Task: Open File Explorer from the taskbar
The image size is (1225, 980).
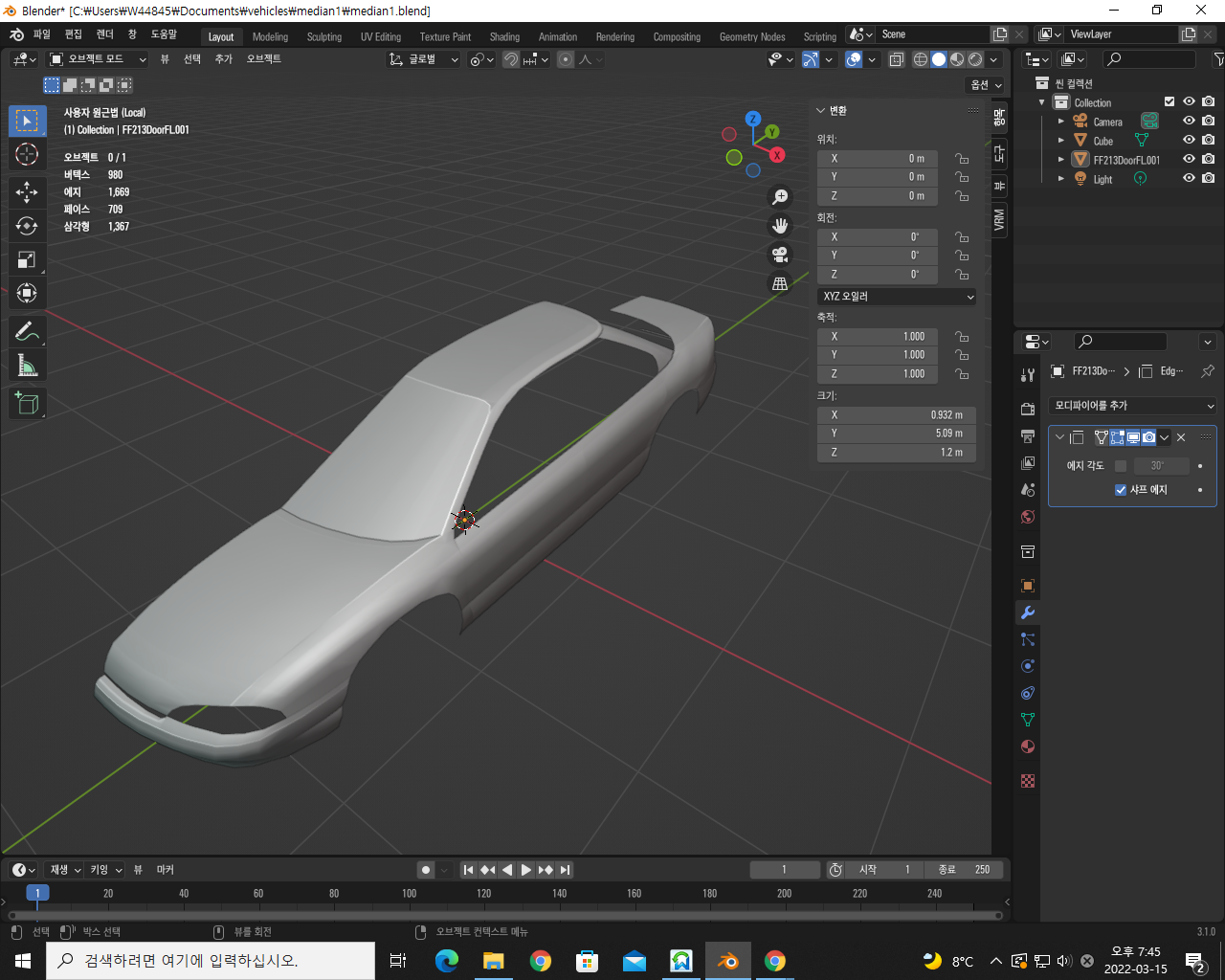Action: 494,961
